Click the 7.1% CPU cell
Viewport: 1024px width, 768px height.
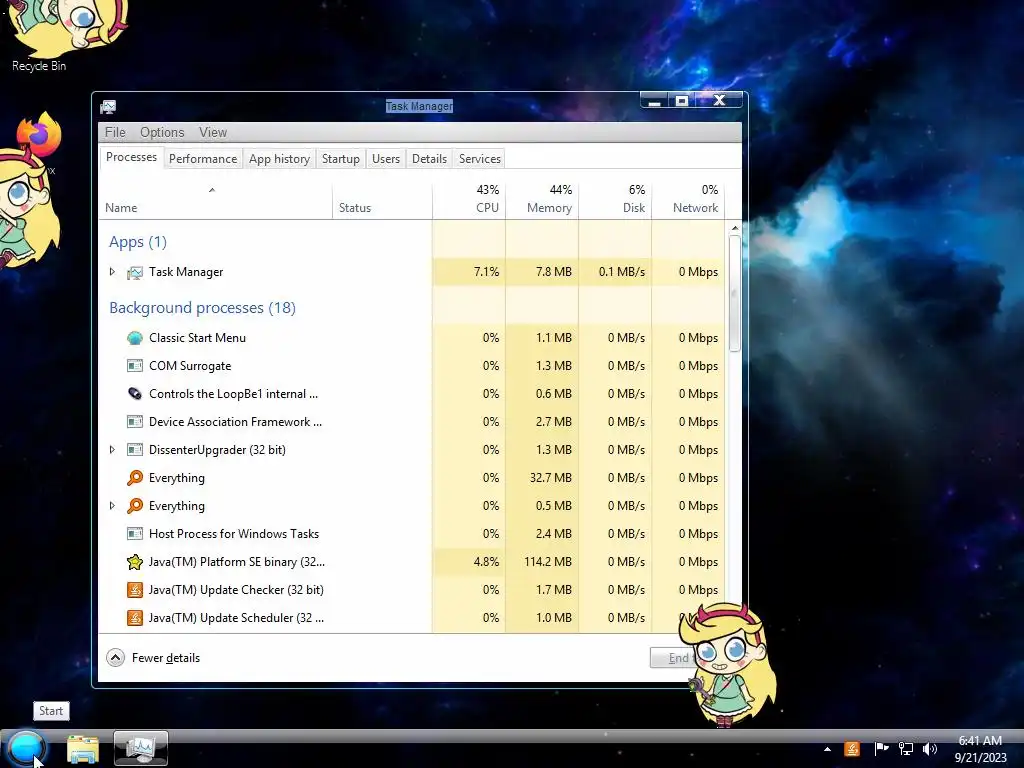(x=469, y=272)
